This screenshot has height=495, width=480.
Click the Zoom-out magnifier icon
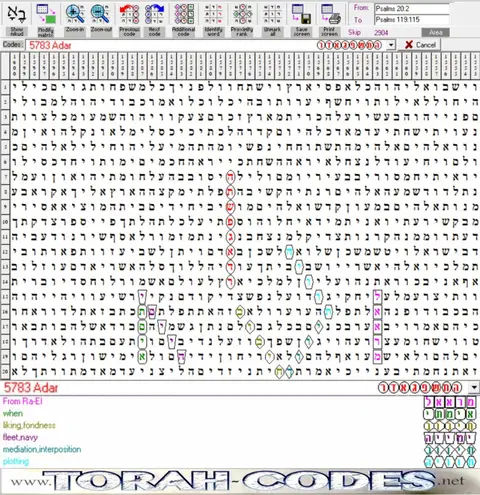(x=101, y=14)
